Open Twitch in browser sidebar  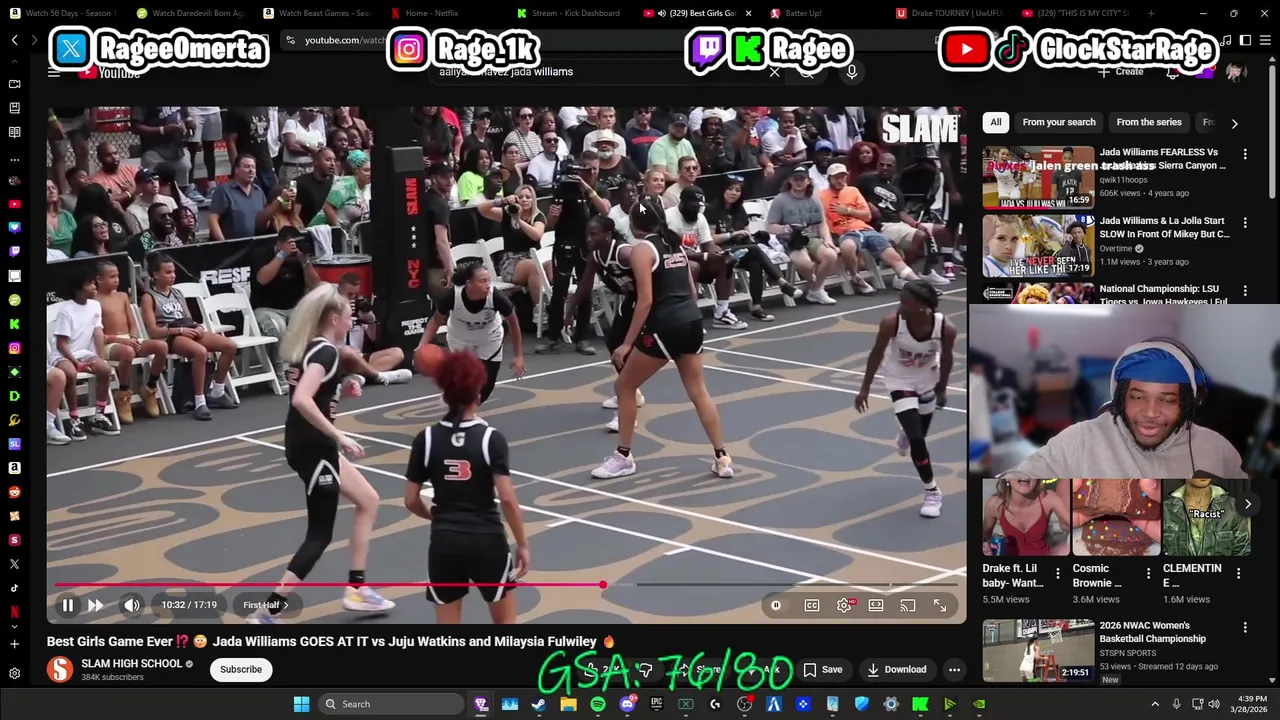tap(14, 252)
